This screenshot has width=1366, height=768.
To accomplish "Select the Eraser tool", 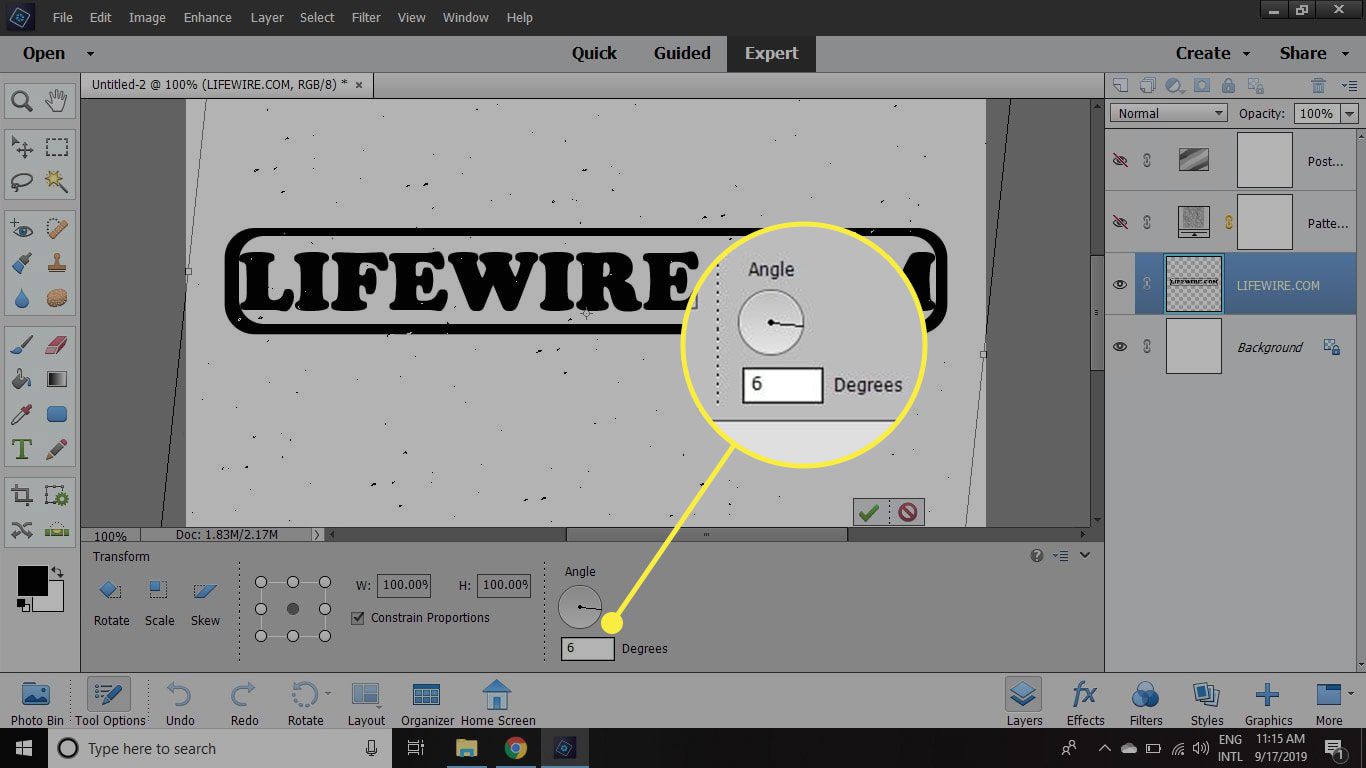I will (x=57, y=346).
